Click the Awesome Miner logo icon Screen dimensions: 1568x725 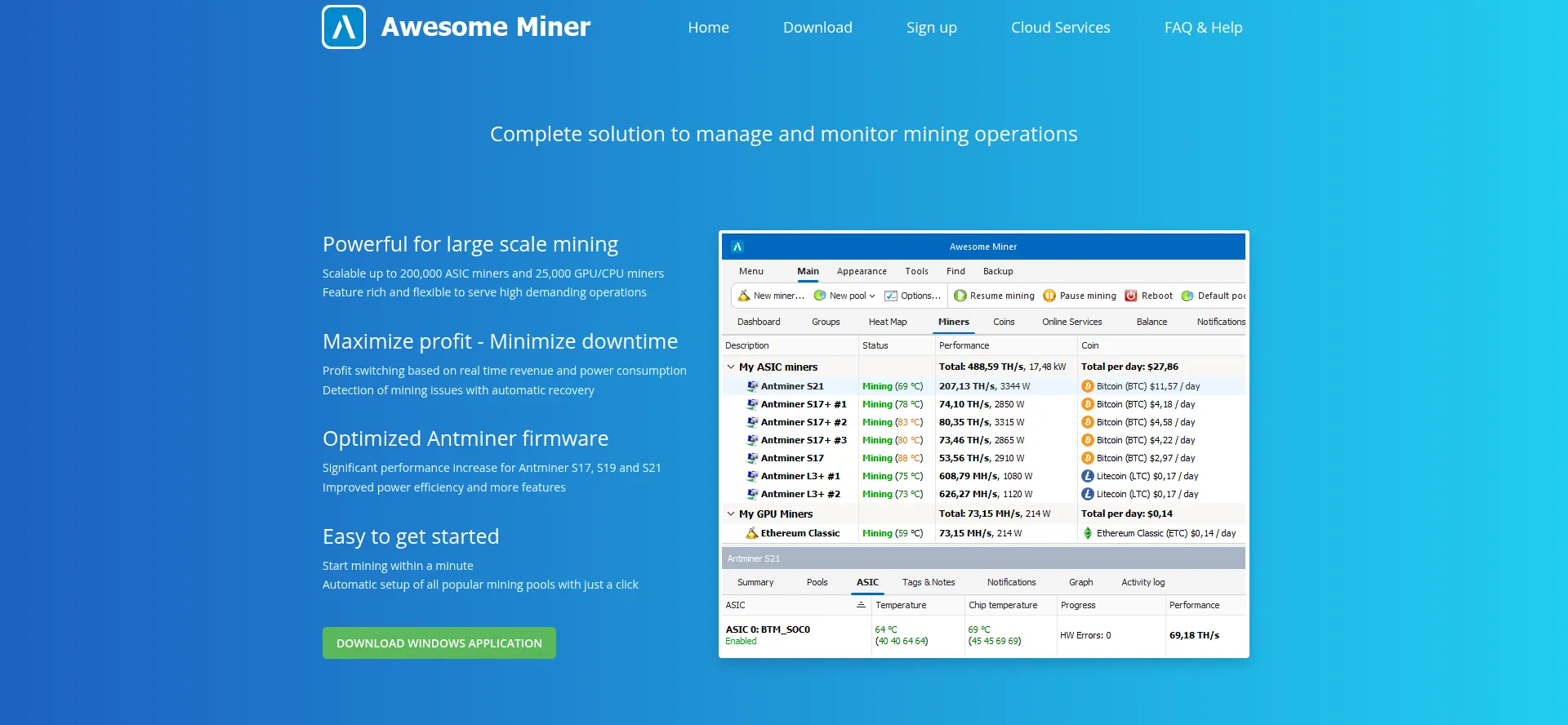click(x=344, y=27)
